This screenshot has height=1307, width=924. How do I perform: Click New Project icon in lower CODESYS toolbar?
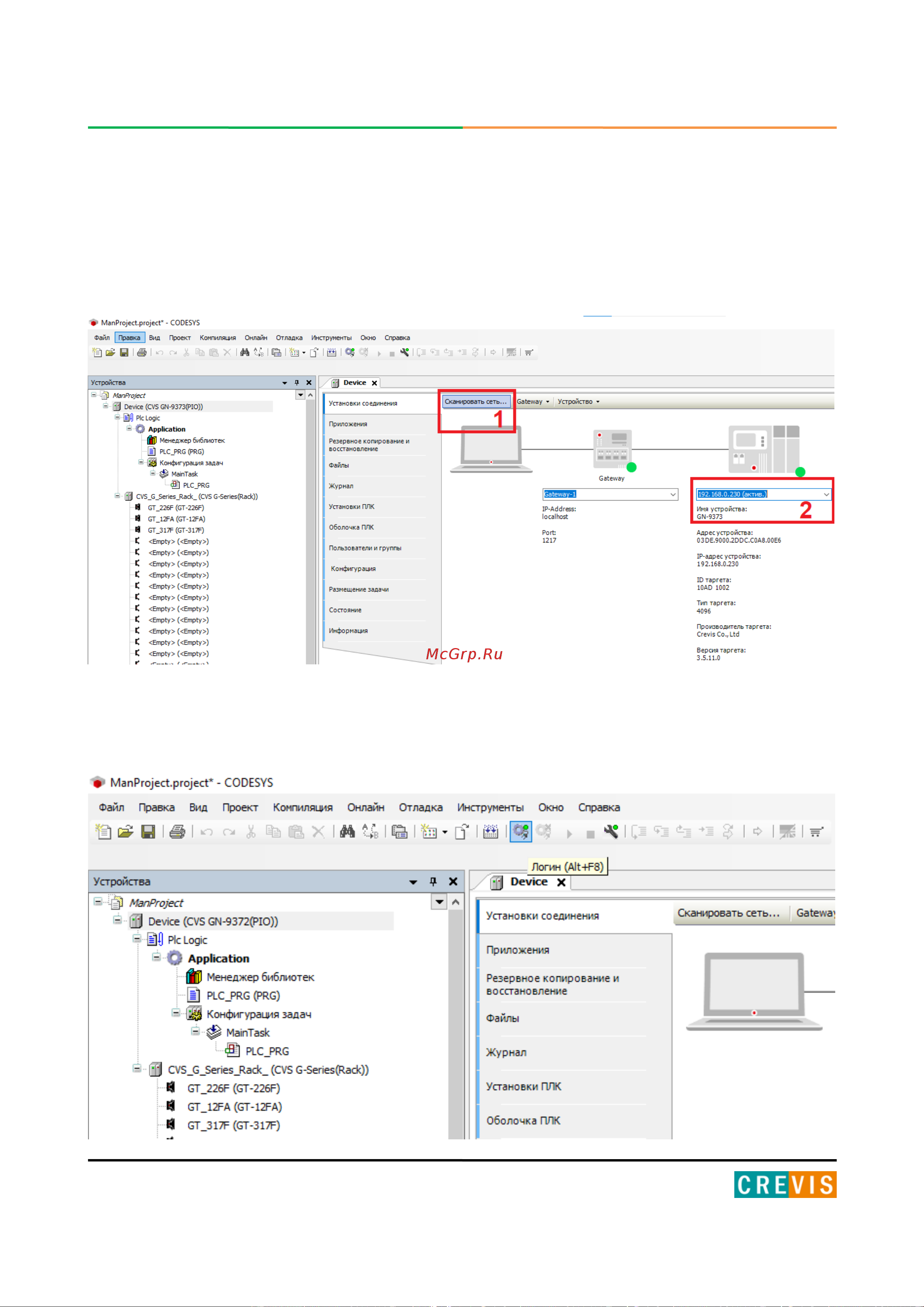[x=103, y=832]
